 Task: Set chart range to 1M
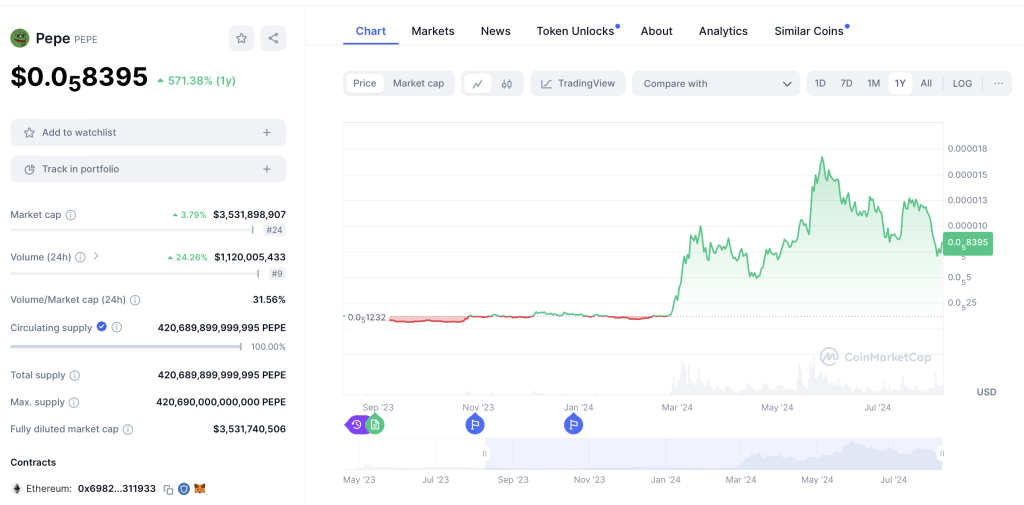point(874,84)
